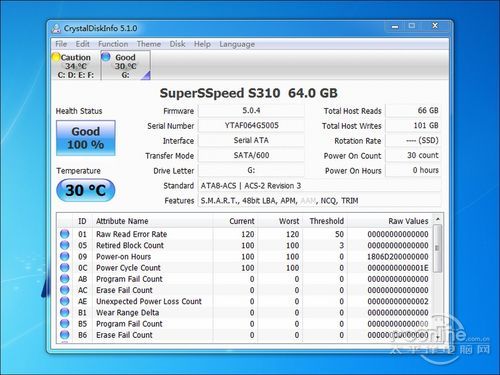Select the Caution disk tab C: D: E: F:
Image resolution: width=500 pixels, height=375 pixels.
coord(76,66)
